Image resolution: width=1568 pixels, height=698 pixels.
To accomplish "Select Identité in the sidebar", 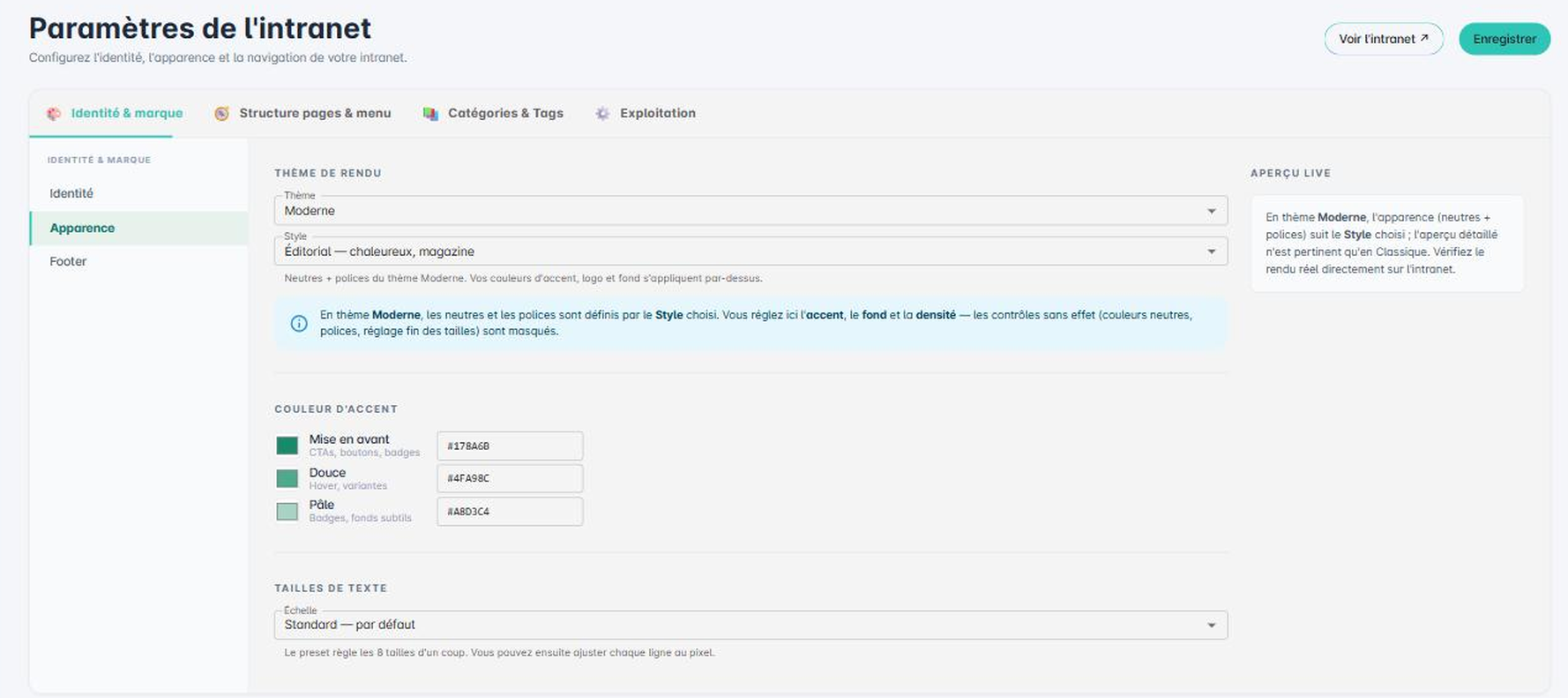I will click(x=138, y=193).
